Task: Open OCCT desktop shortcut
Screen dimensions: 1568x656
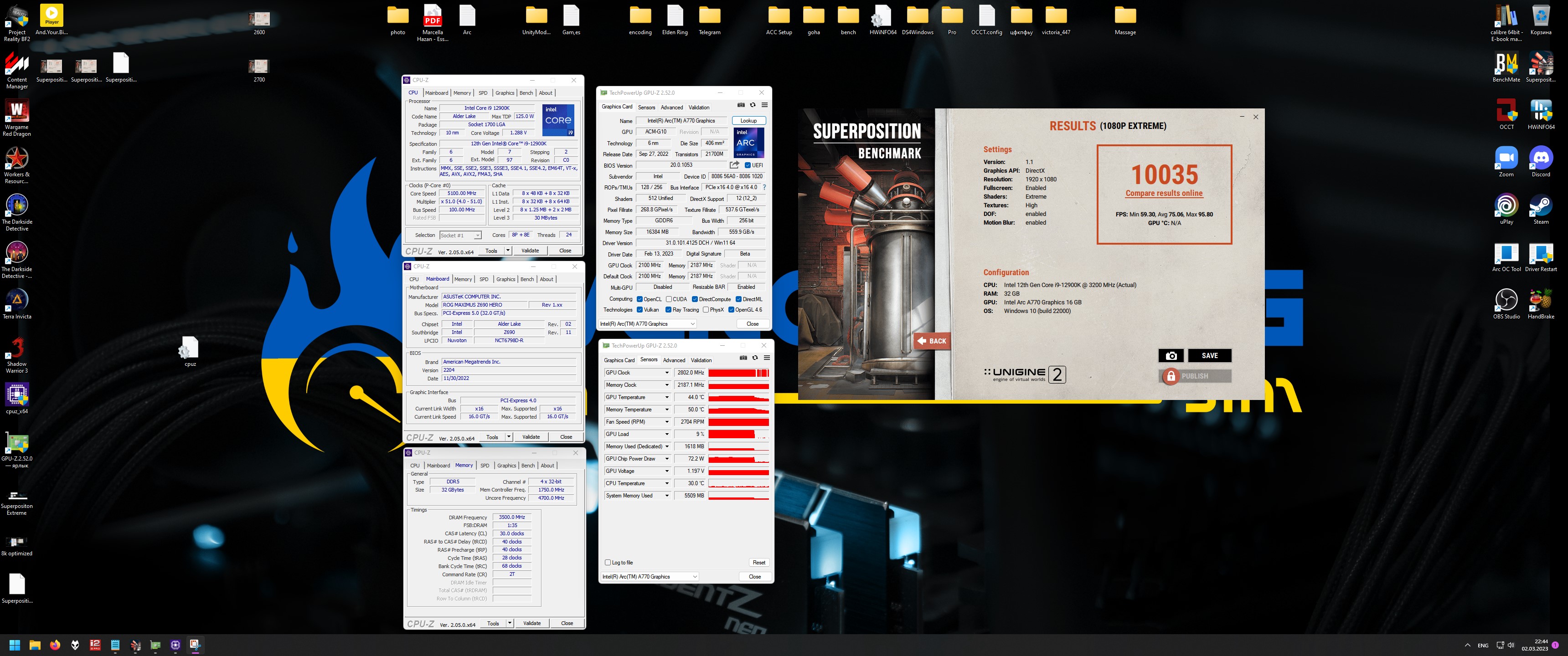Action: [x=1506, y=115]
